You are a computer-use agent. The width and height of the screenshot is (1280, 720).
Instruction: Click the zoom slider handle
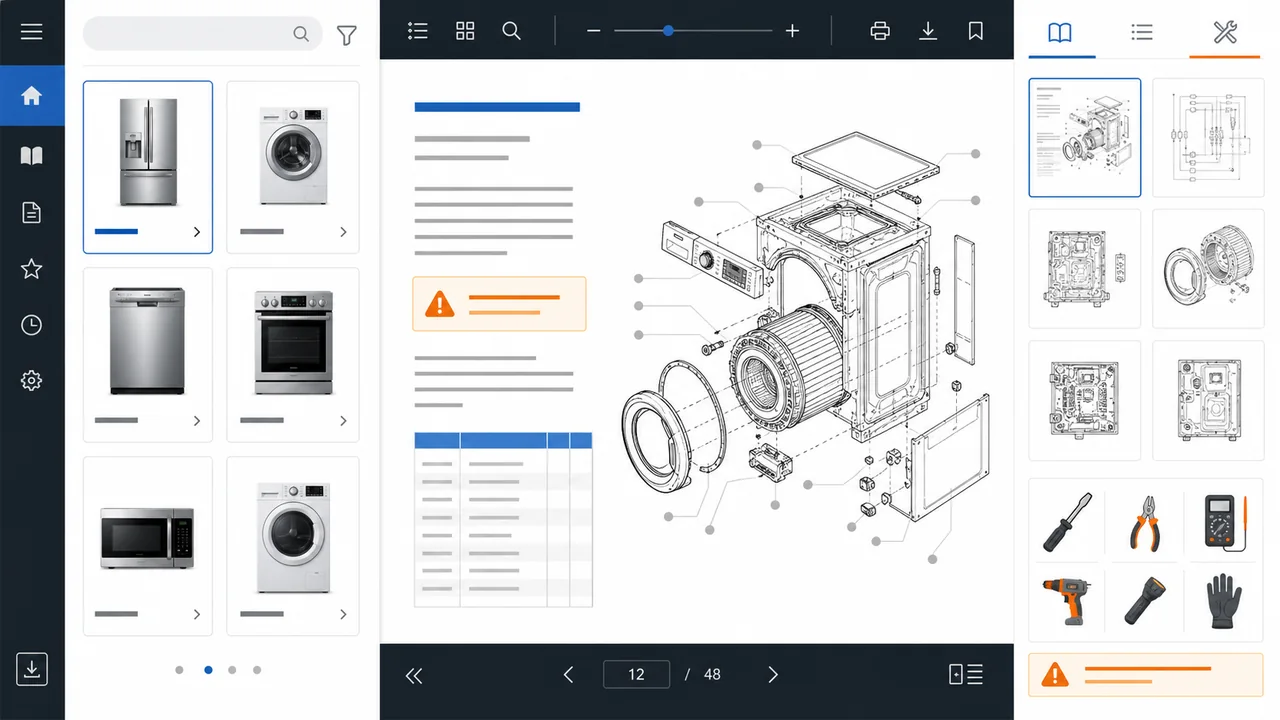668,31
